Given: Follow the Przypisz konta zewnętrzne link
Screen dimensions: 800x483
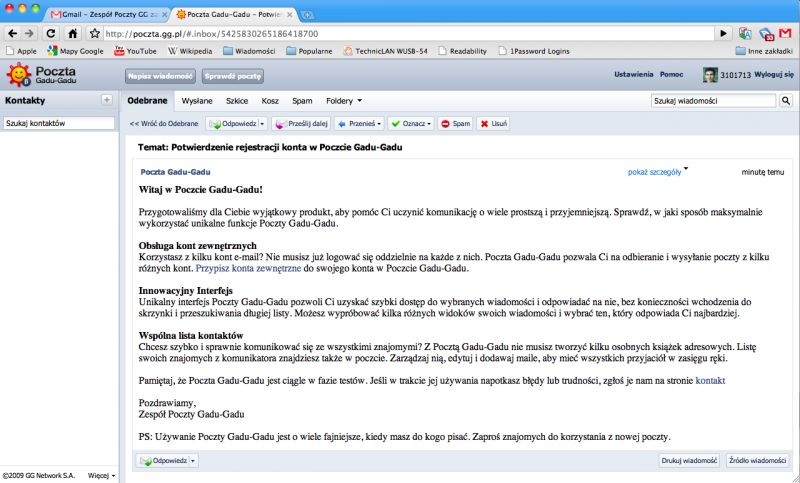Looking at the screenshot, I should [x=248, y=268].
